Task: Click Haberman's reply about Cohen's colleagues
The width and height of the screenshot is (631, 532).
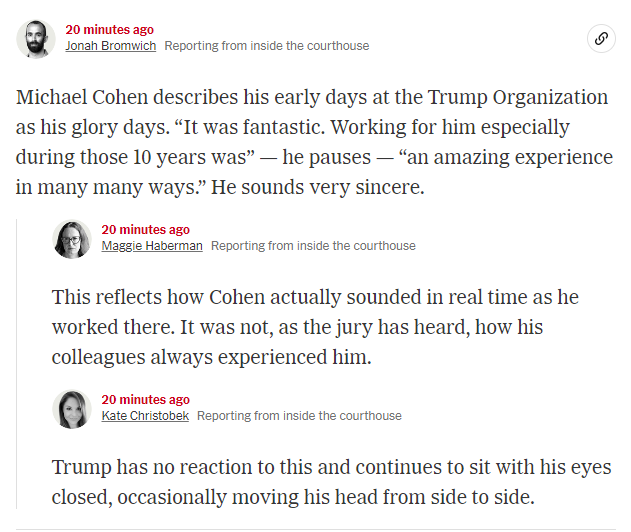Action: (x=315, y=327)
